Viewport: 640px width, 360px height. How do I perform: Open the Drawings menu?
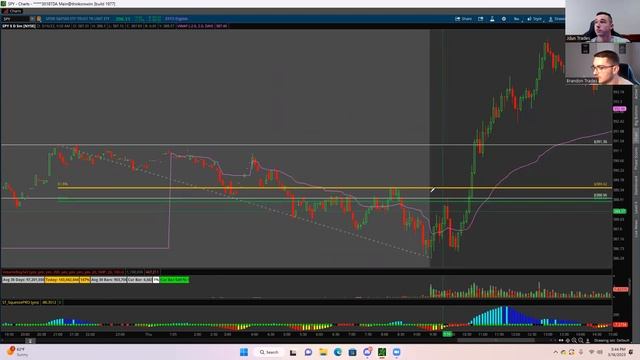tap(557, 19)
